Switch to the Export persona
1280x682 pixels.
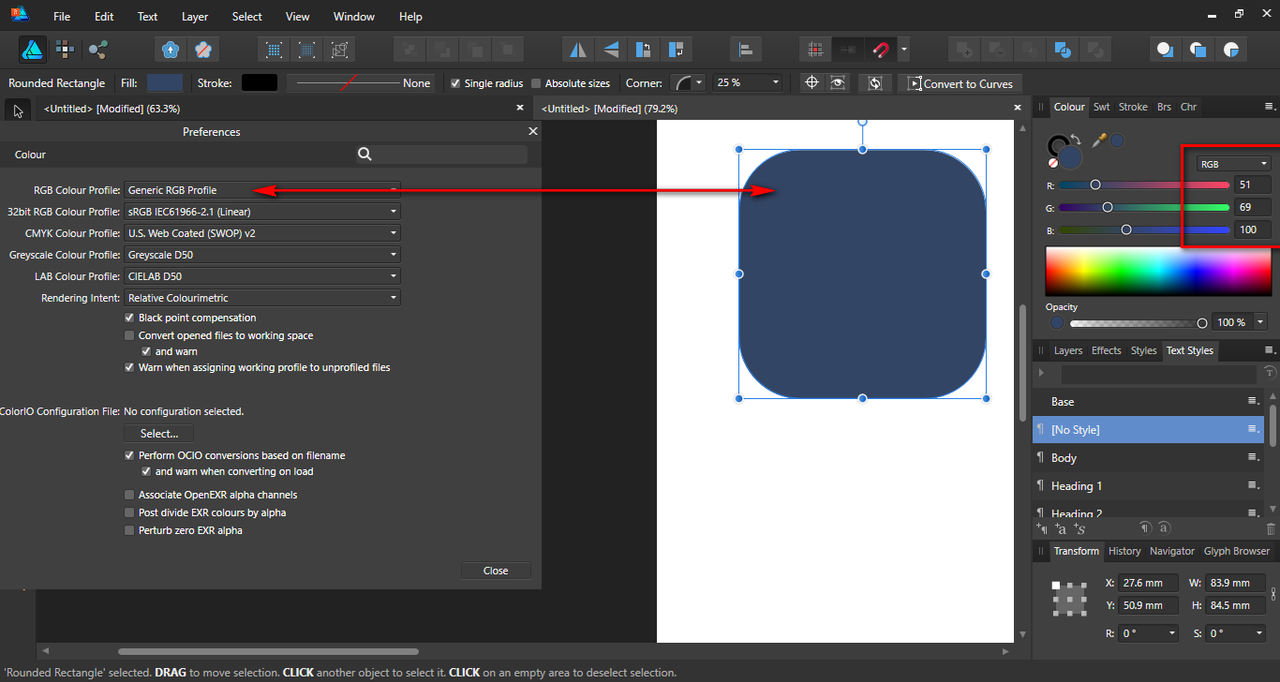(97, 49)
